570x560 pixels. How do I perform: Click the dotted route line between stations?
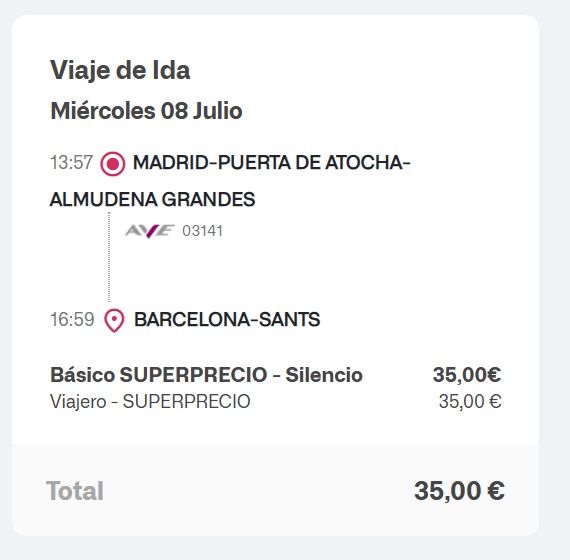(x=109, y=257)
